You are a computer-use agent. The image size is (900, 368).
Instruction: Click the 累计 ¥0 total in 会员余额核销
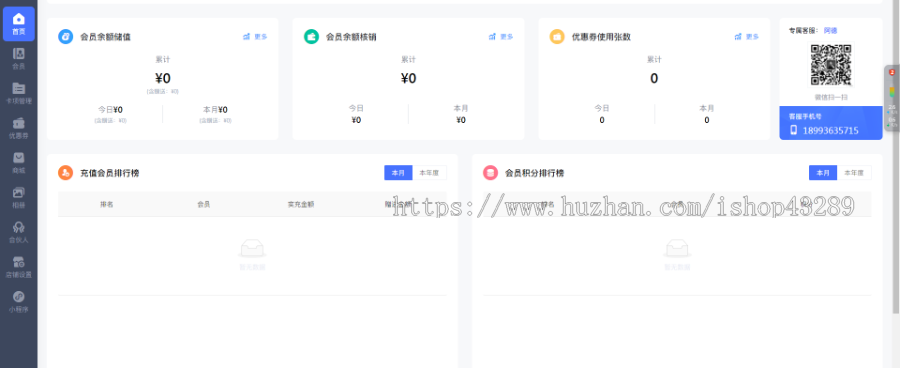tap(408, 78)
